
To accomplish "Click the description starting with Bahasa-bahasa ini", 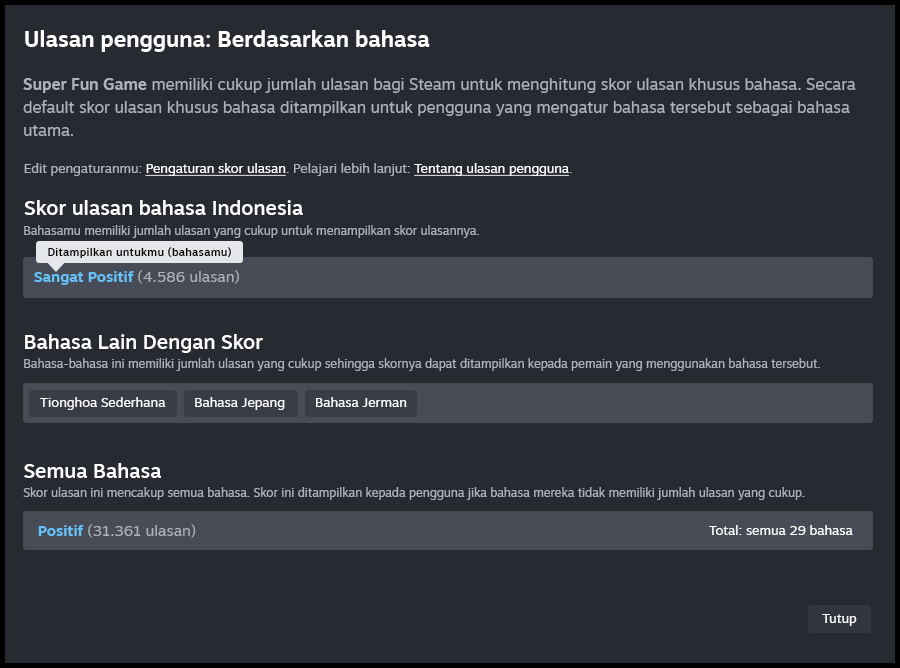I will click(421, 364).
